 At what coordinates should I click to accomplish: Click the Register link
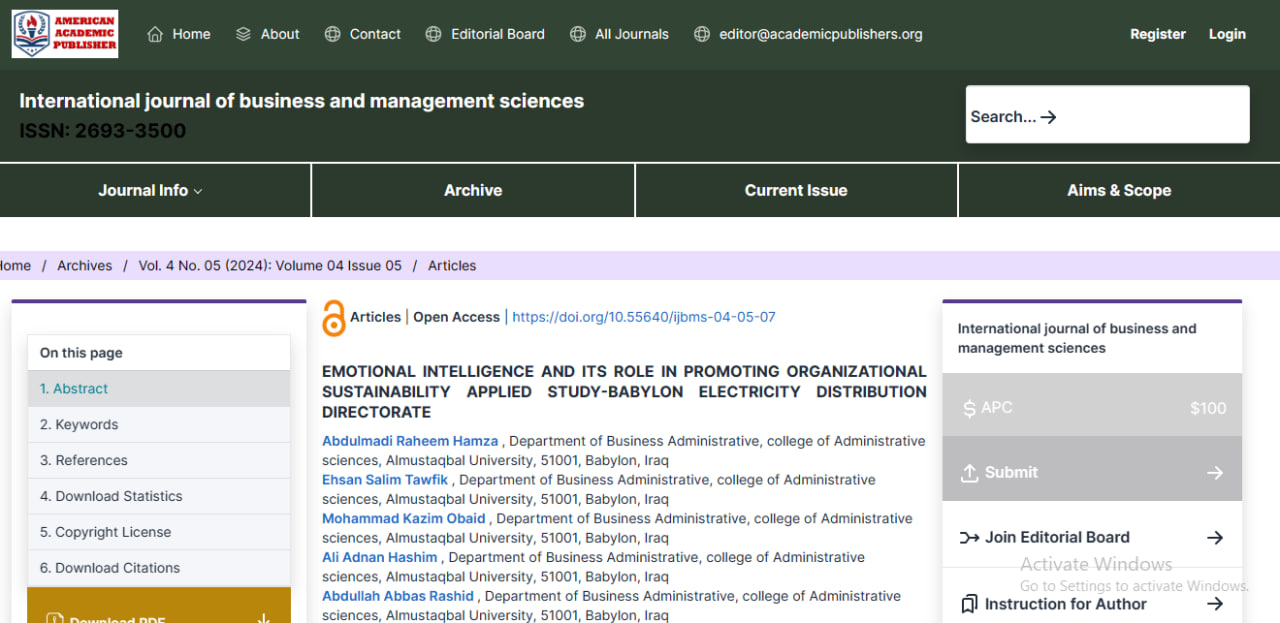[1158, 34]
